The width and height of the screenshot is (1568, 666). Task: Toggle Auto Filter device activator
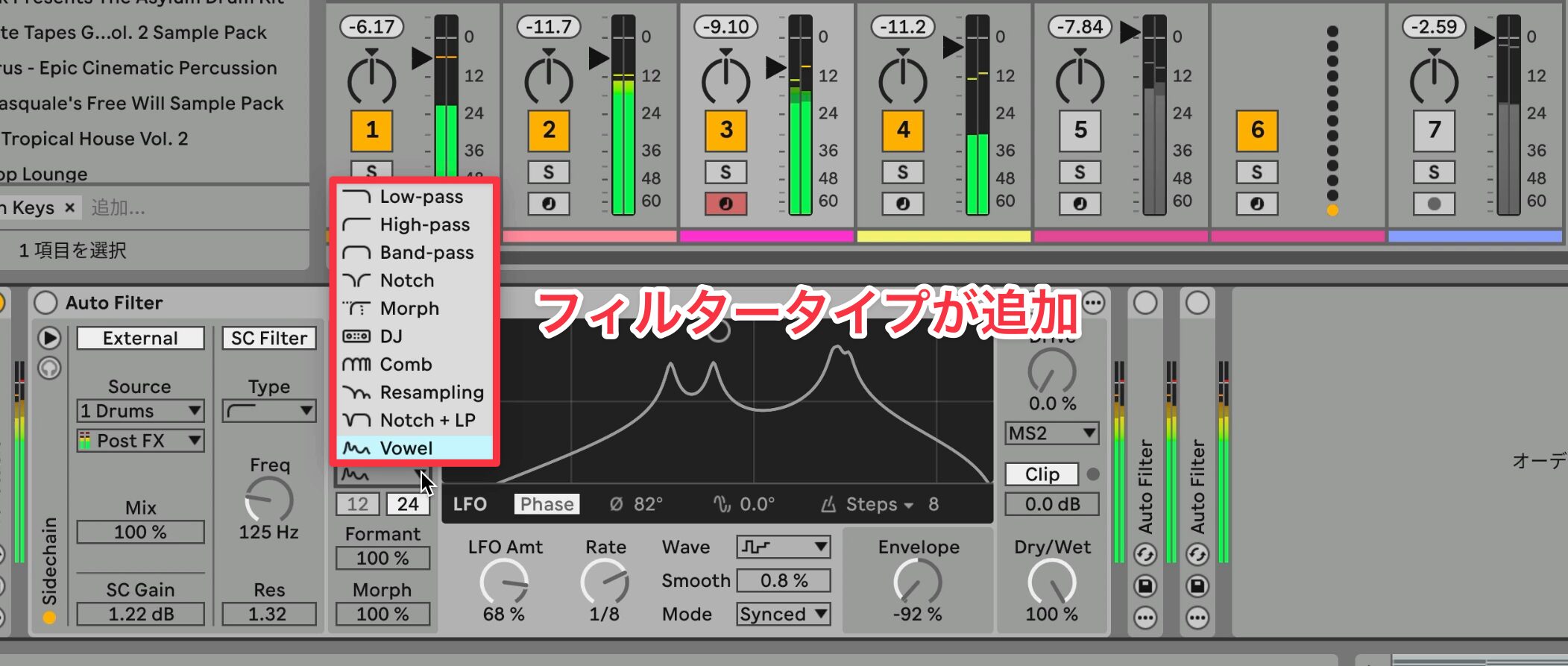coord(45,303)
